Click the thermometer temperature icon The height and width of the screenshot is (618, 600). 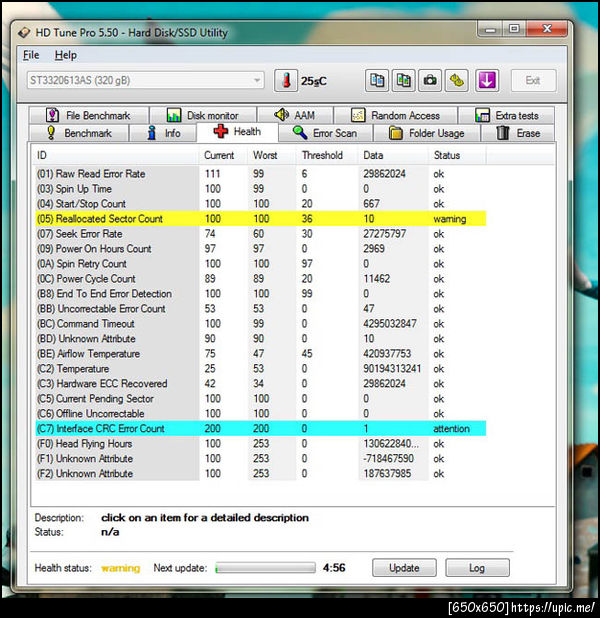point(285,80)
